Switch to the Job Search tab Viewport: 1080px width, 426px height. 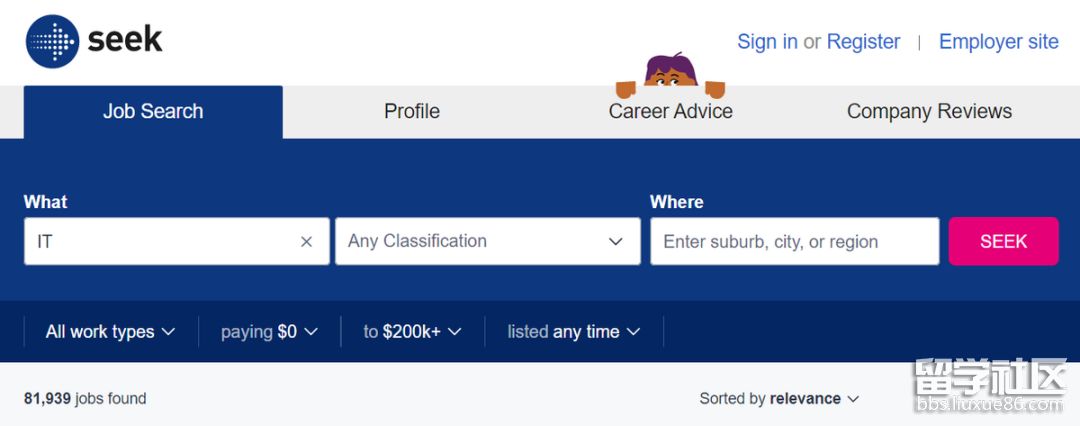[153, 112]
